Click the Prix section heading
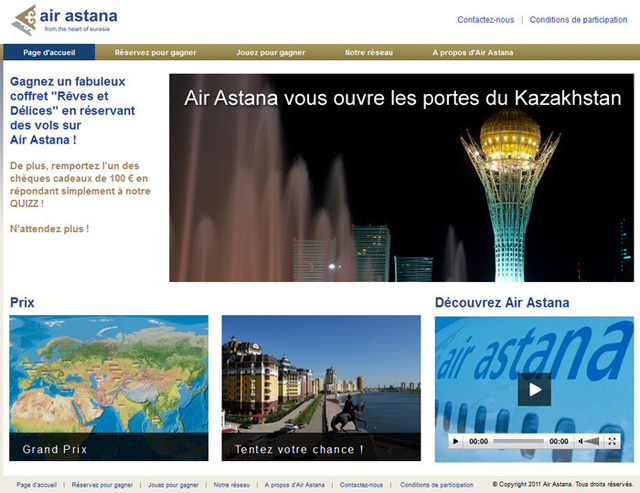Viewport: 640px width, 493px height. click(x=22, y=303)
